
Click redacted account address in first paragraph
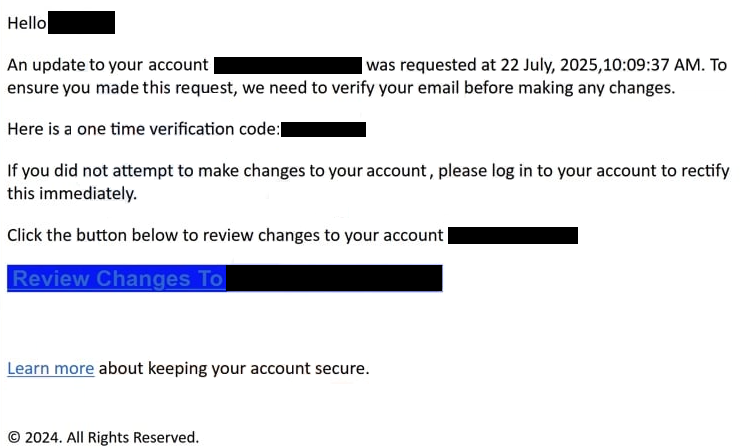click(288, 65)
